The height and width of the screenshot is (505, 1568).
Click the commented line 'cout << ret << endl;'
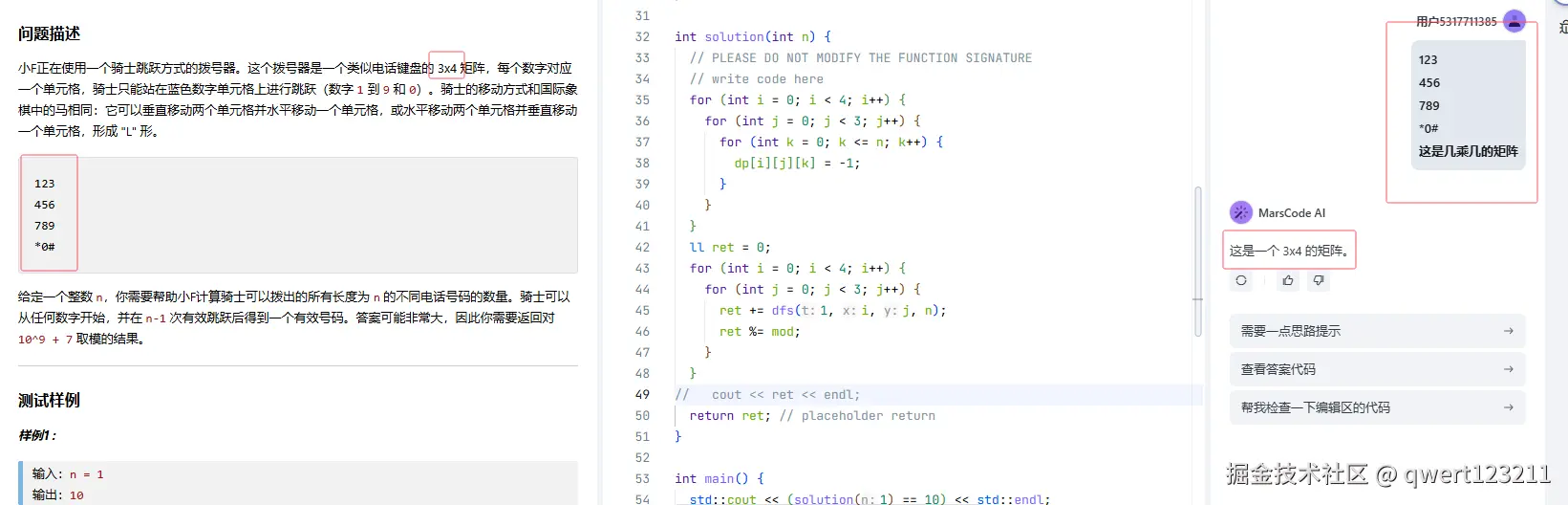click(x=767, y=394)
